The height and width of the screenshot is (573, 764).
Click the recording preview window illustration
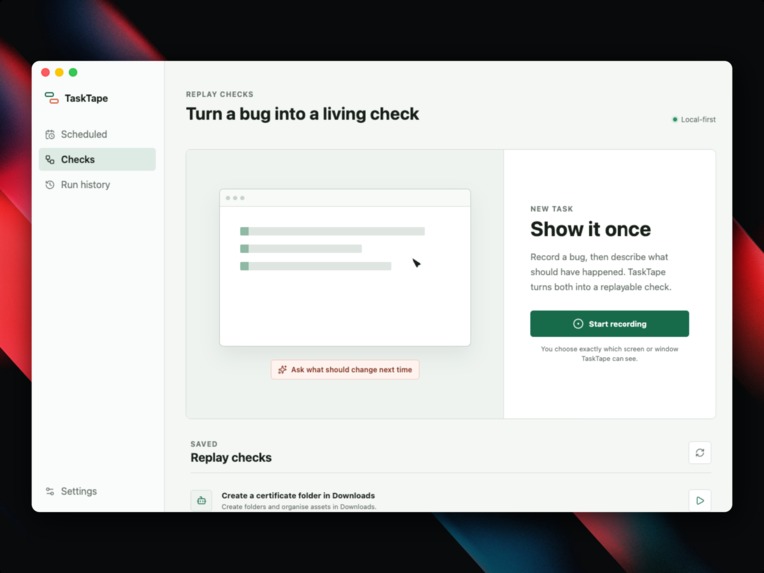pyautogui.click(x=345, y=267)
